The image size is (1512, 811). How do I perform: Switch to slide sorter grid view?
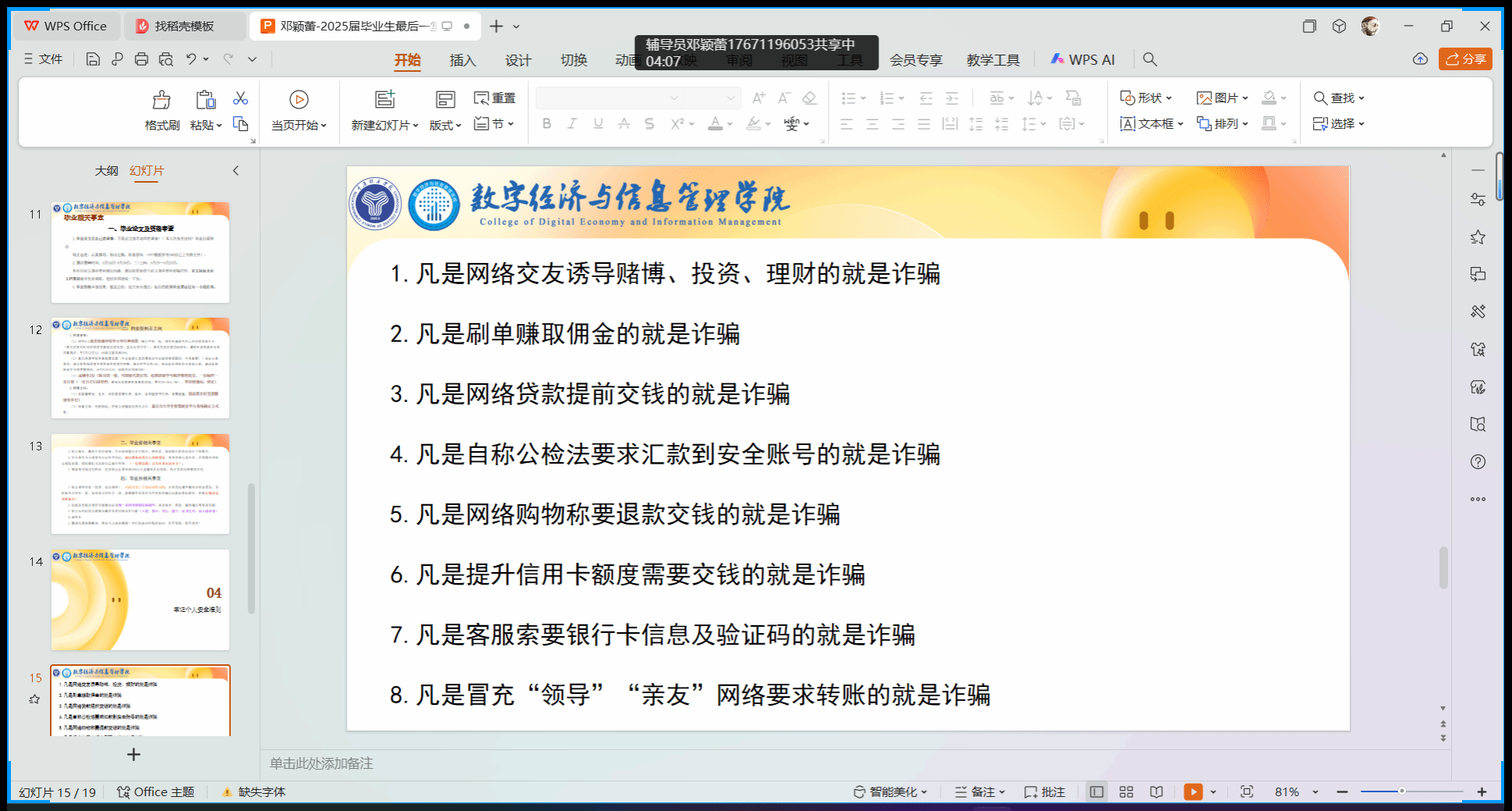coord(1126,791)
